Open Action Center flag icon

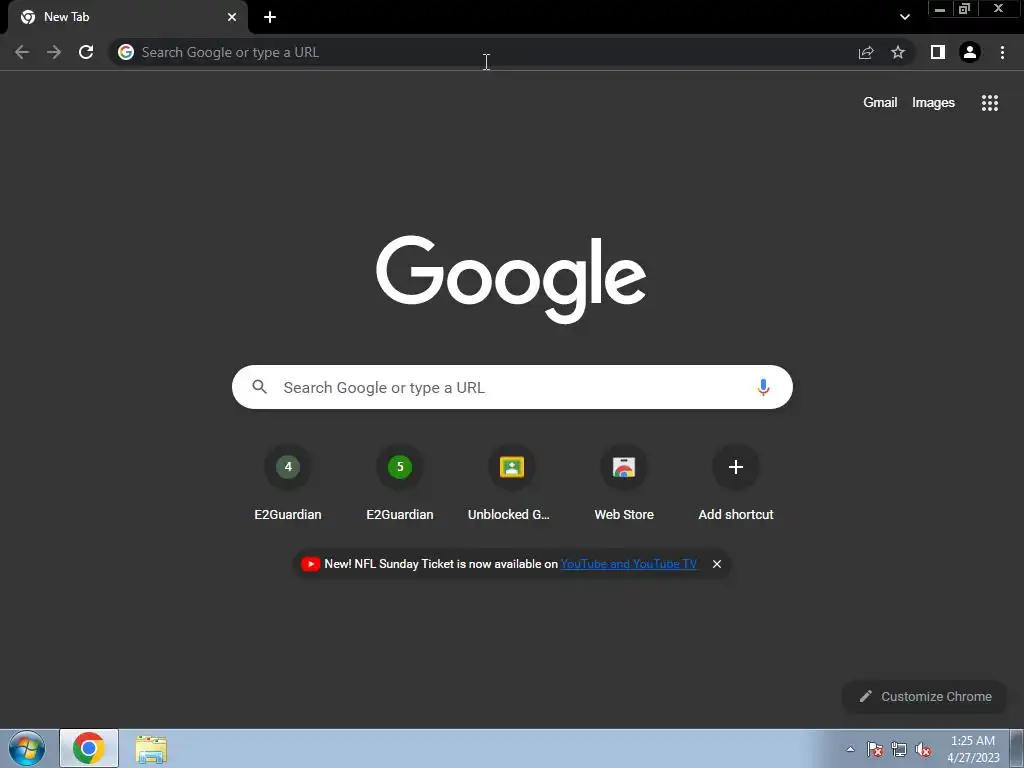pos(875,749)
